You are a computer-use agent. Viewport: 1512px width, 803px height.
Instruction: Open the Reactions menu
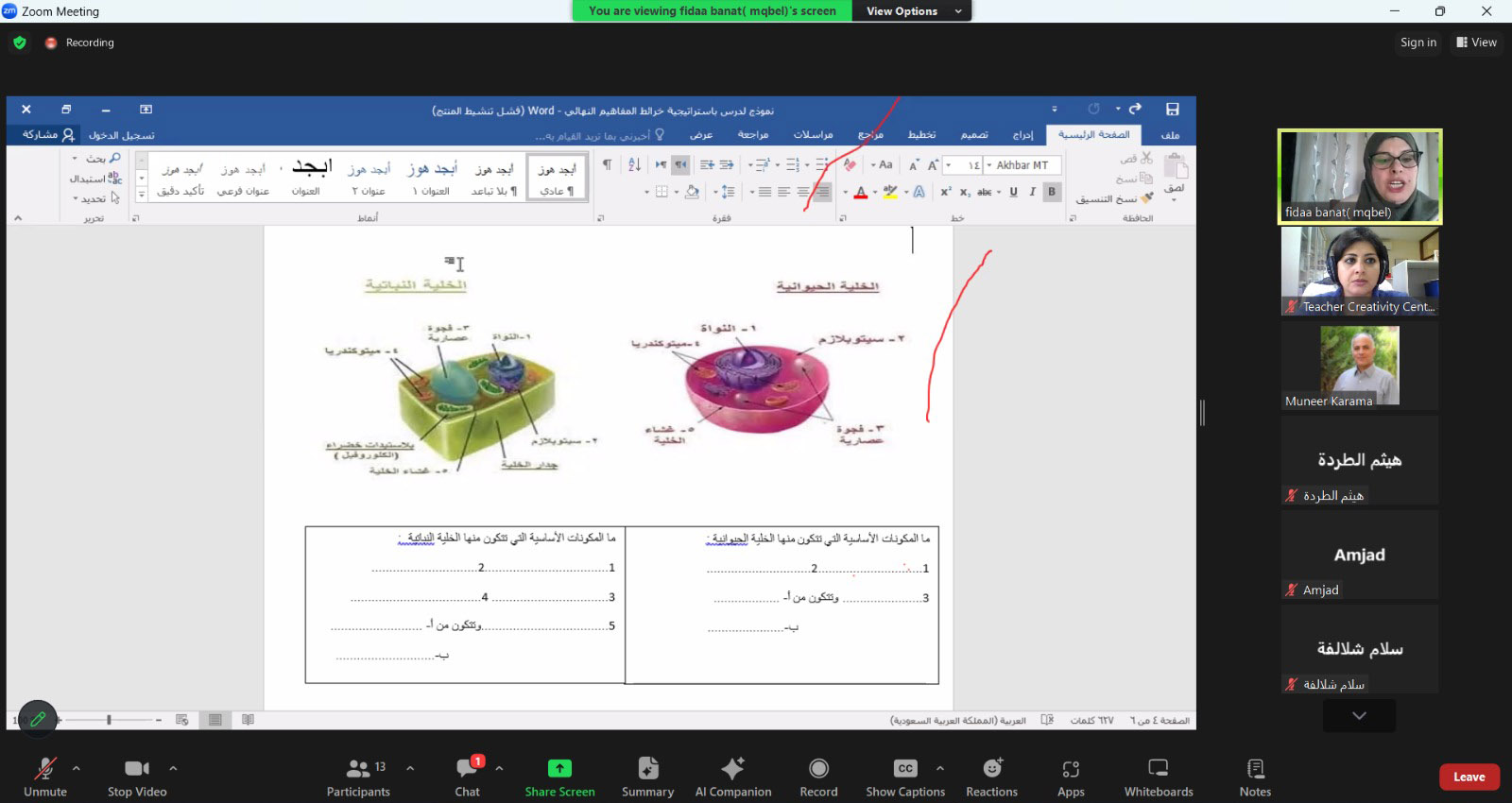point(991,777)
